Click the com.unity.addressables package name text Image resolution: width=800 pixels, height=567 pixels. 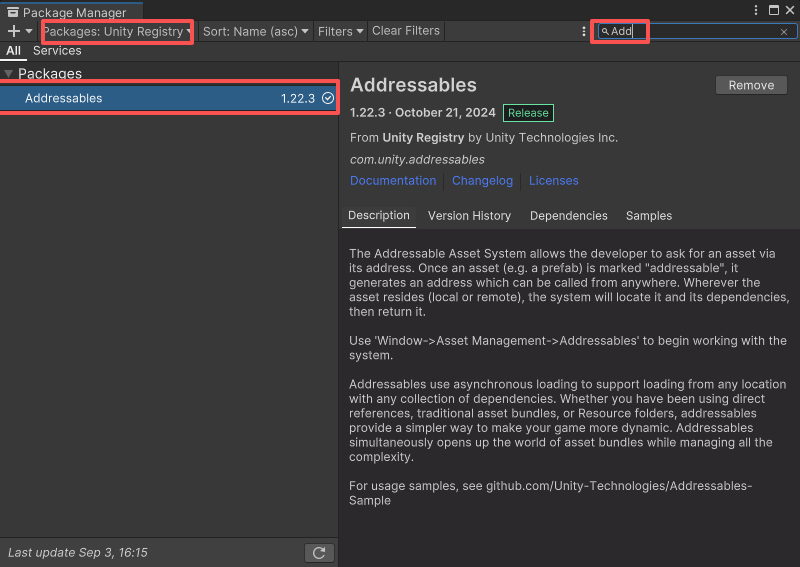tap(417, 160)
